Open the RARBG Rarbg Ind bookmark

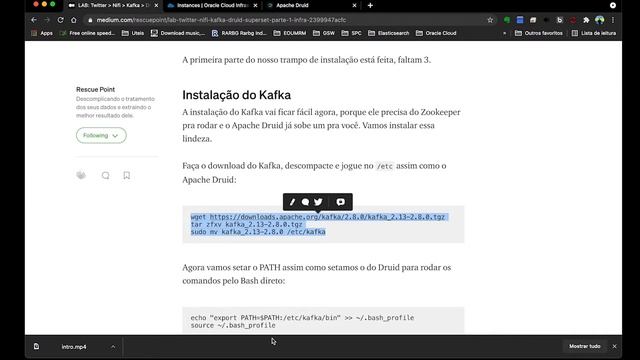(x=239, y=33)
